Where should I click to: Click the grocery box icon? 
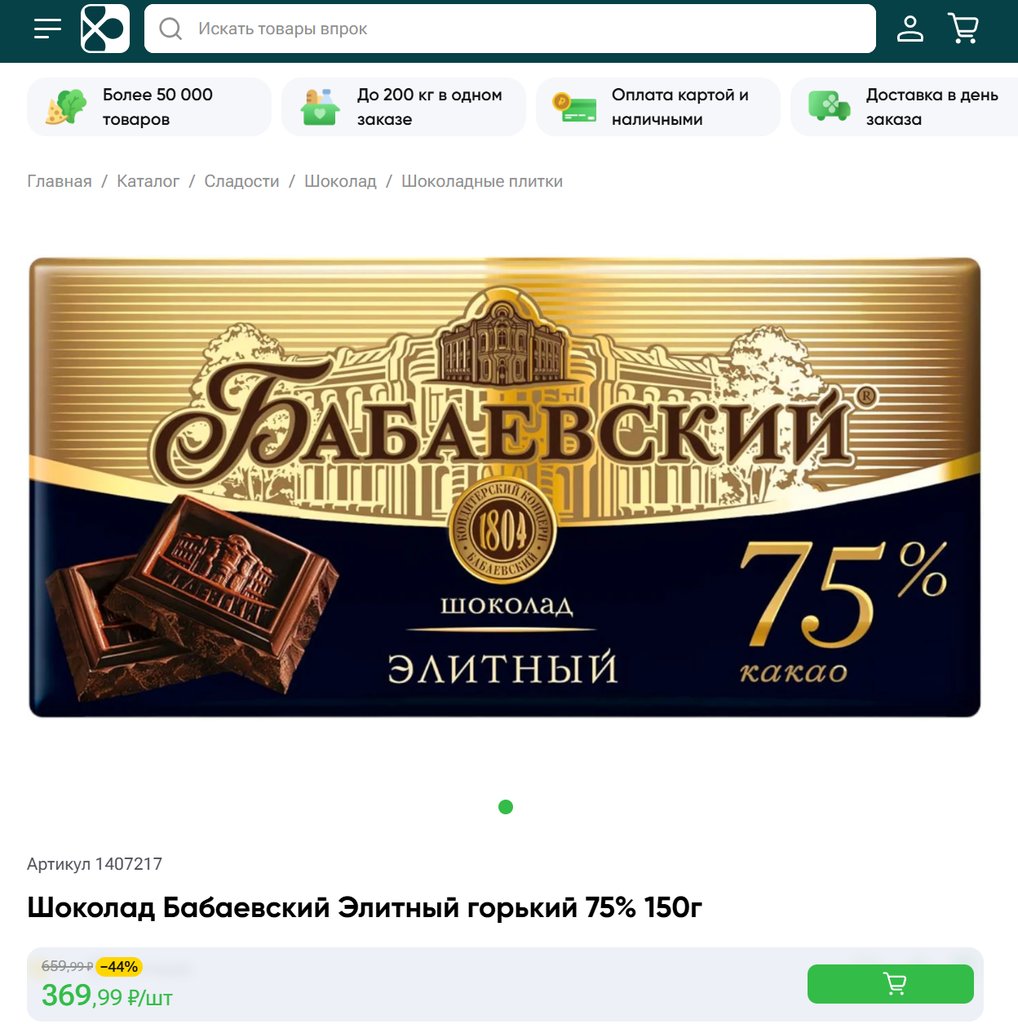click(320, 106)
